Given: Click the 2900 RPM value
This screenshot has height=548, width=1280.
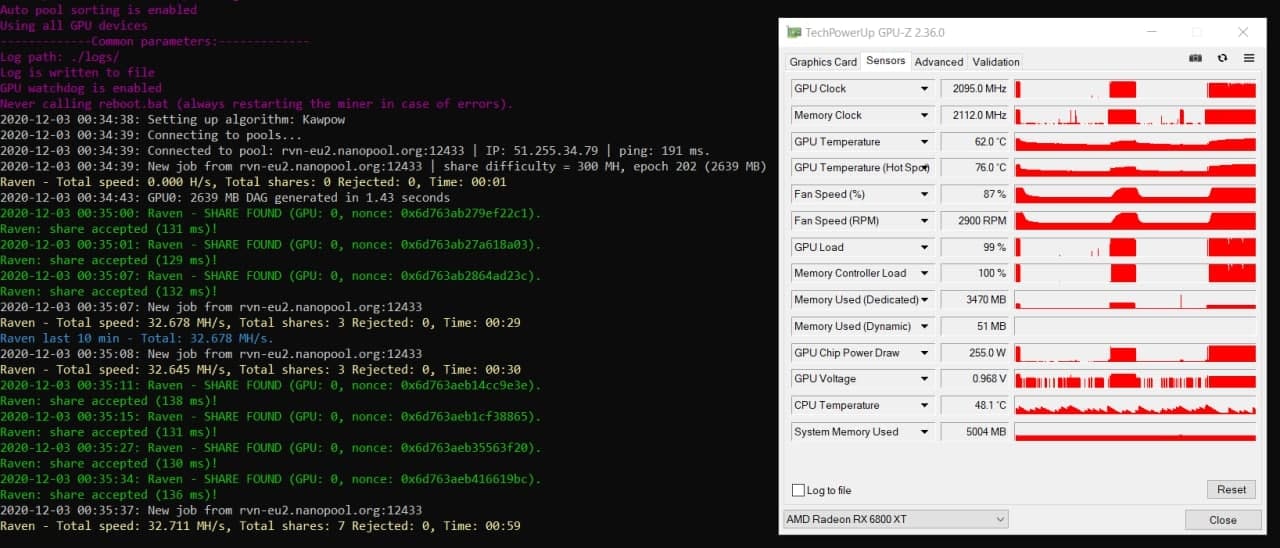Looking at the screenshot, I should [975, 221].
